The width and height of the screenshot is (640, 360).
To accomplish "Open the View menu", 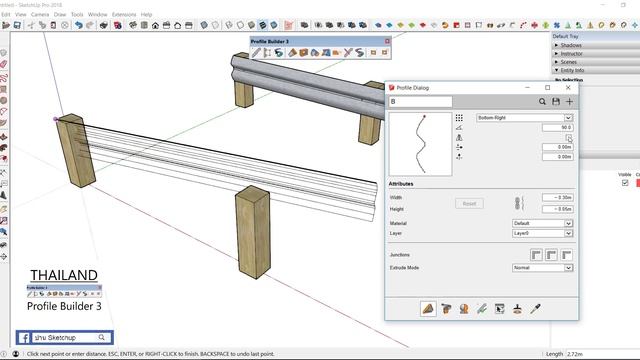I will [x=20, y=15].
